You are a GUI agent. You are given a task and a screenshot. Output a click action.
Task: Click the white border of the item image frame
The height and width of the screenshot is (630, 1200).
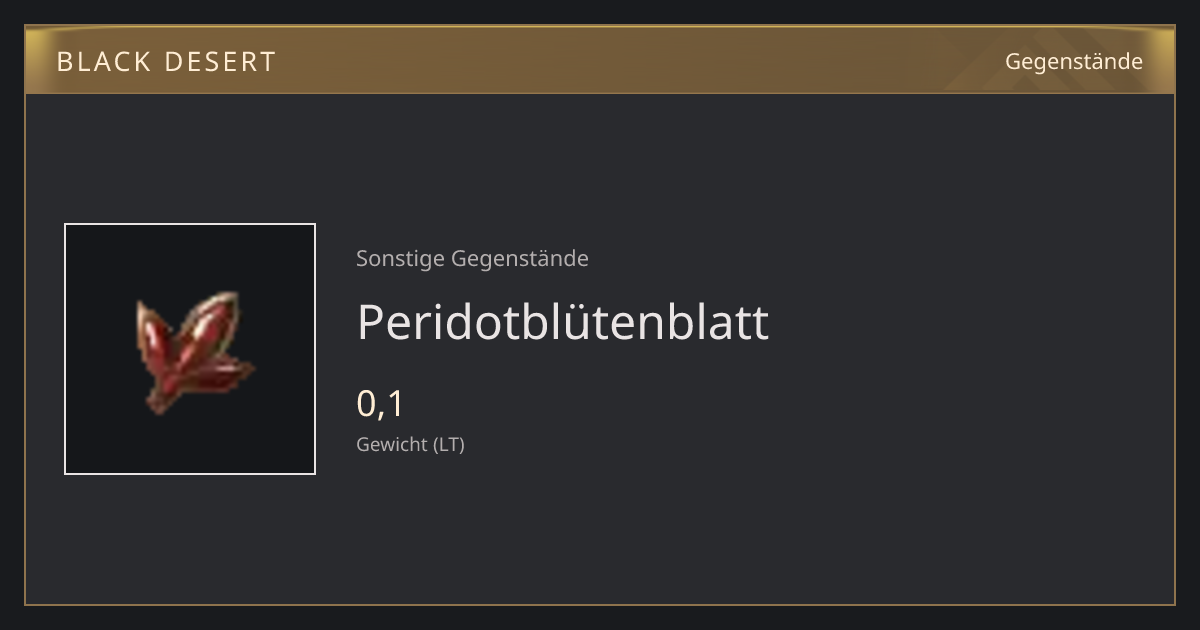(190, 224)
